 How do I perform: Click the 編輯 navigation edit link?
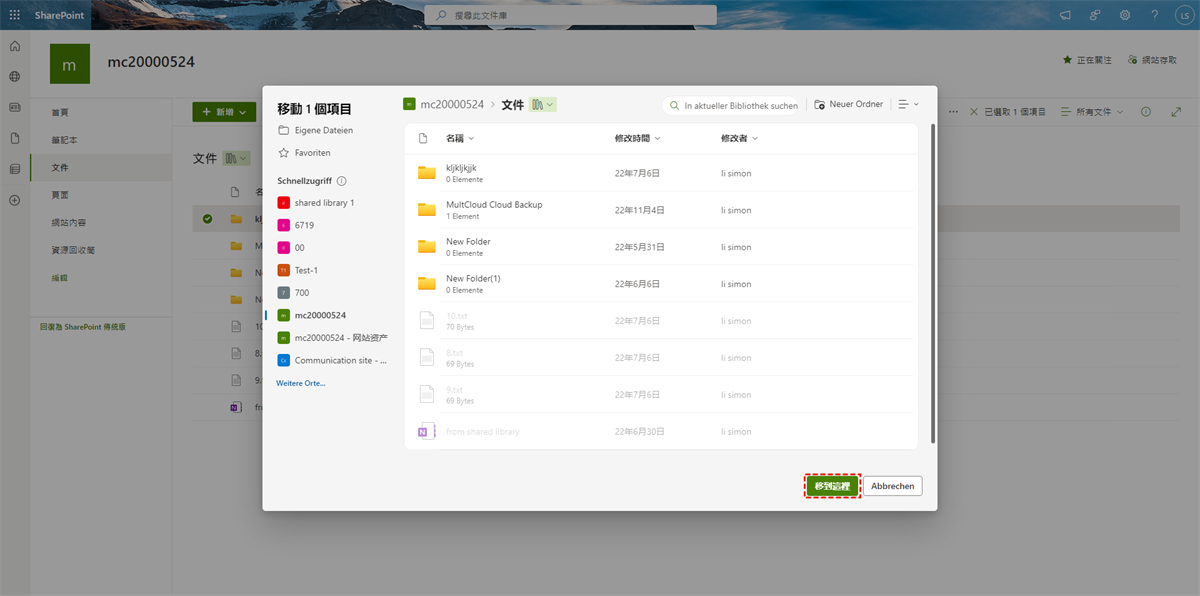click(60, 277)
